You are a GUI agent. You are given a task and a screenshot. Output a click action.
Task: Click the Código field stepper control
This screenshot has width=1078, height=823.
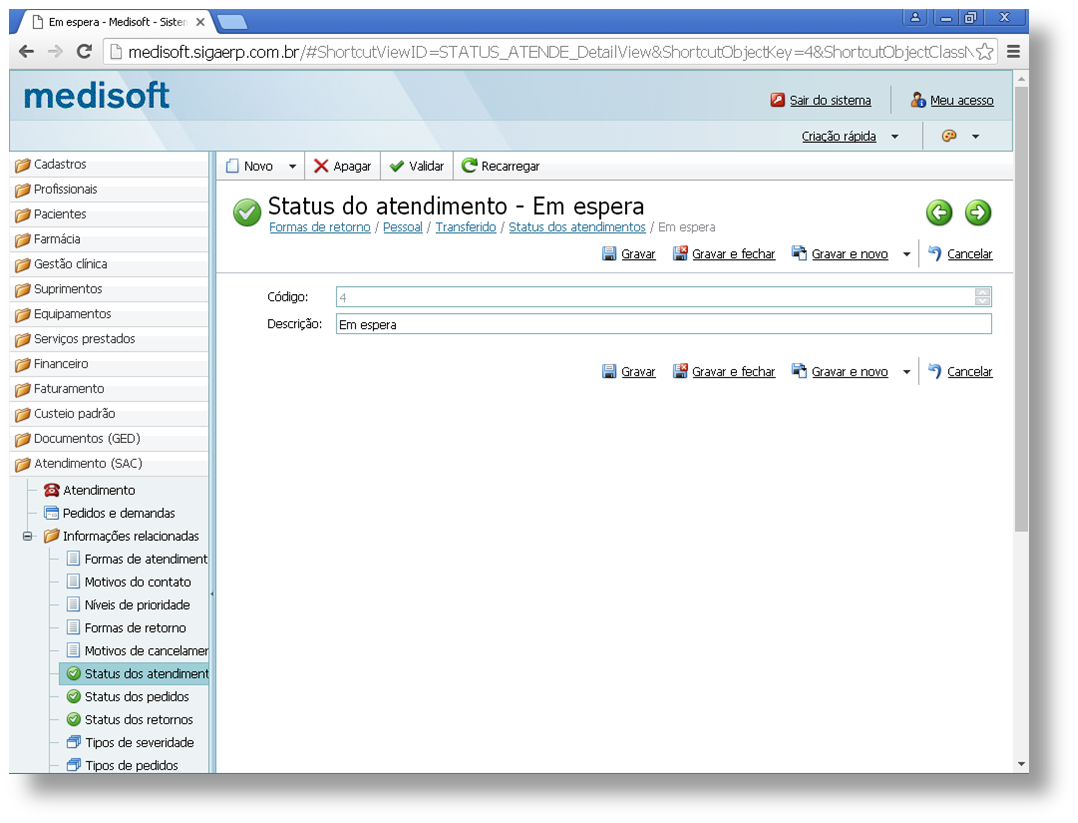(x=983, y=296)
